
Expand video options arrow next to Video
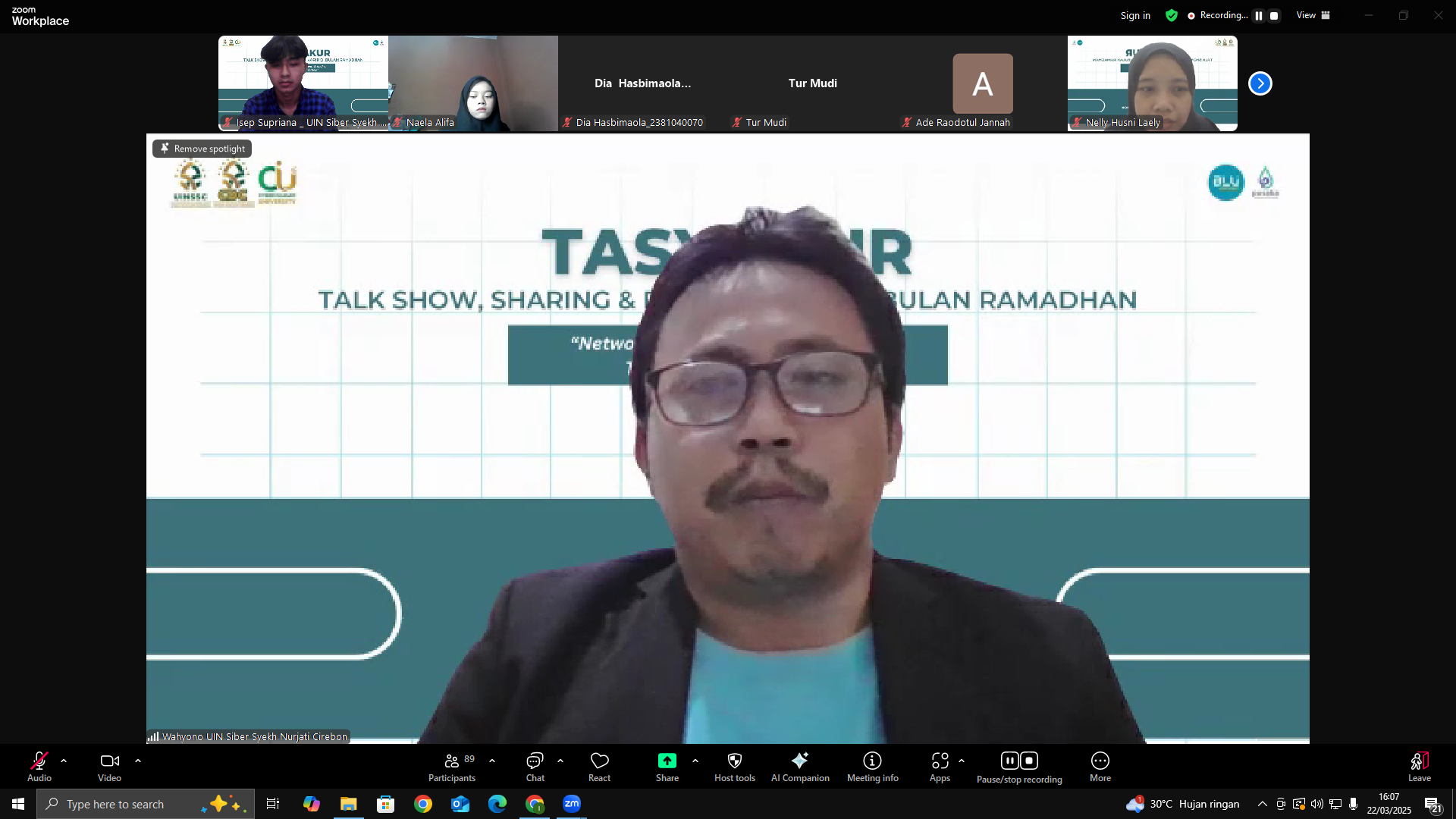coord(138,761)
